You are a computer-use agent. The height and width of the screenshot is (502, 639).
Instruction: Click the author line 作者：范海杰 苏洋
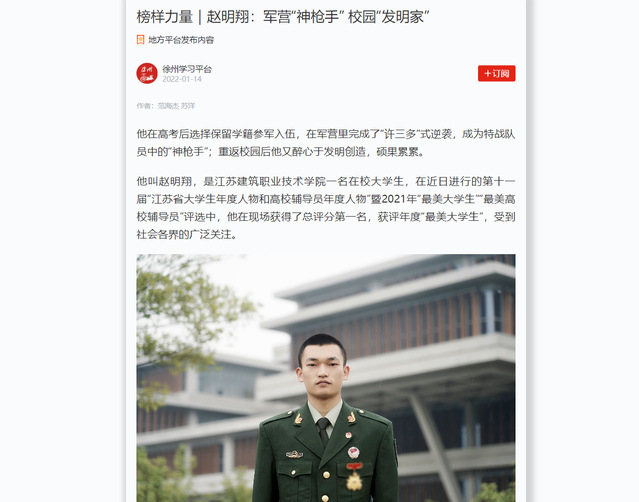pos(165,106)
